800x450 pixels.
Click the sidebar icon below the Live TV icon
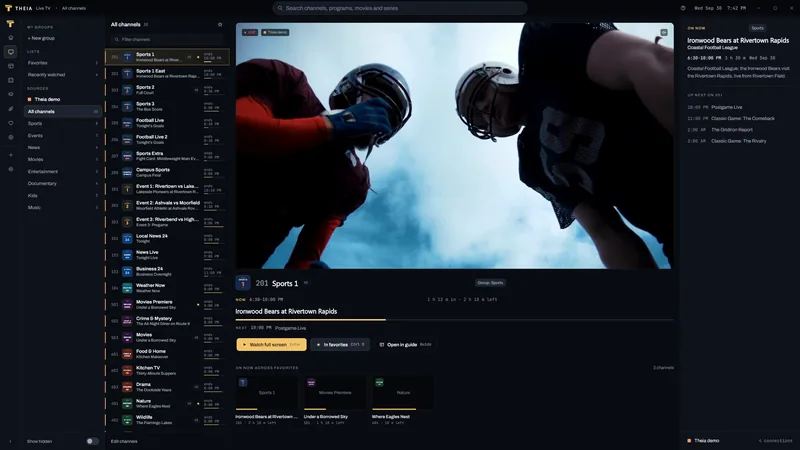pyautogui.click(x=11, y=66)
